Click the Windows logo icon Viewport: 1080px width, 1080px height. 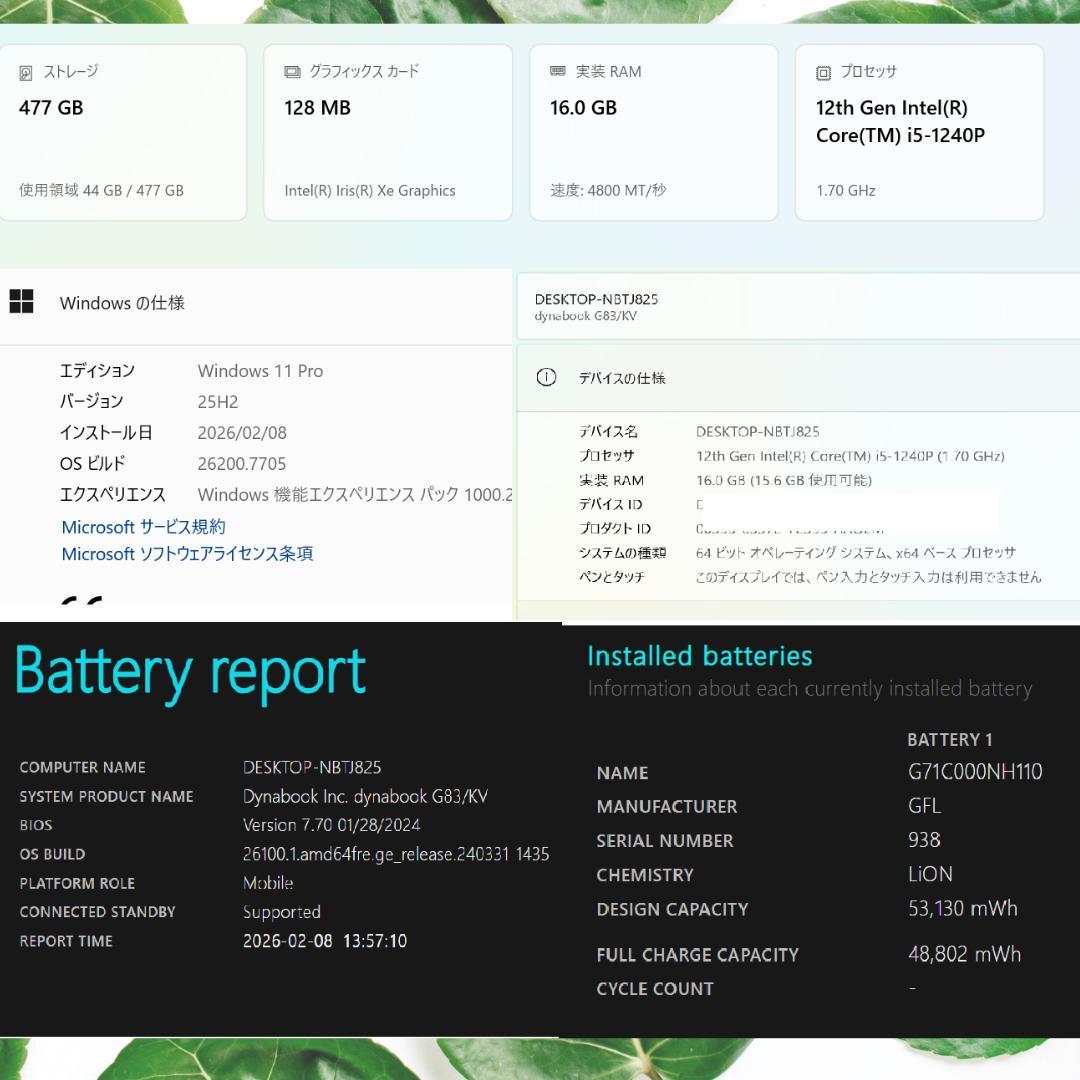pyautogui.click(x=21, y=302)
